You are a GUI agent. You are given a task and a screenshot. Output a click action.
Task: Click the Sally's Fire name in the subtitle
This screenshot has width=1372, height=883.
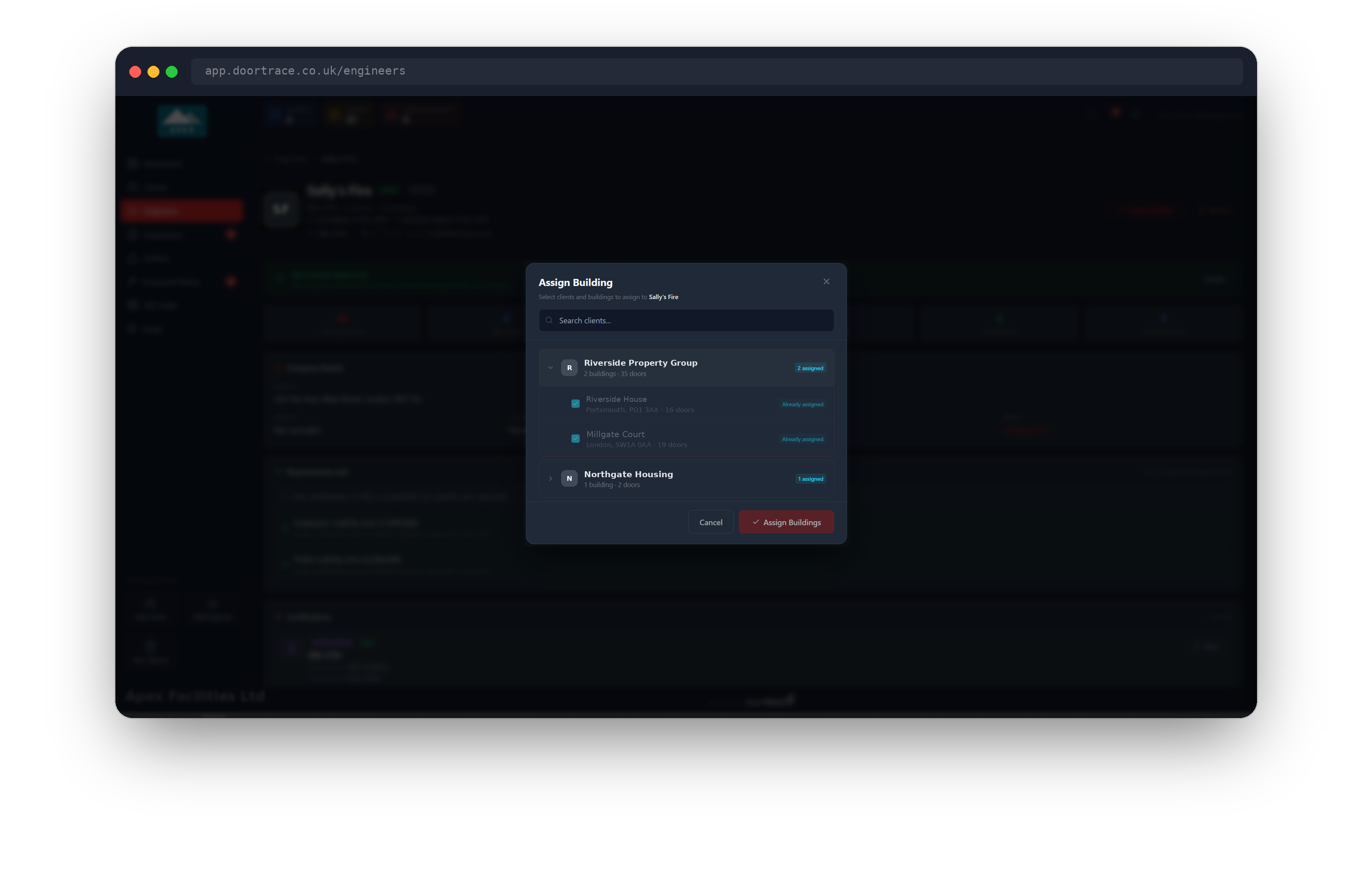[663, 297]
